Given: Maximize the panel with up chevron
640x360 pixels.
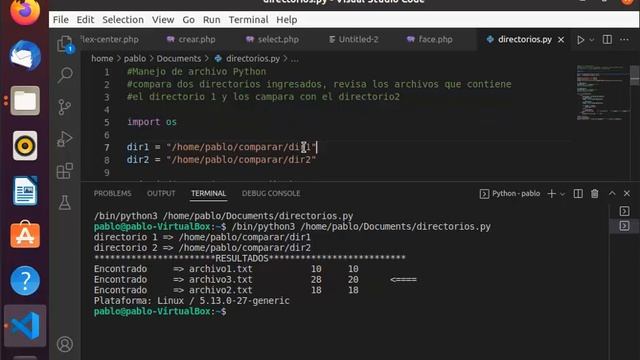Looking at the screenshot, I should pos(612,193).
